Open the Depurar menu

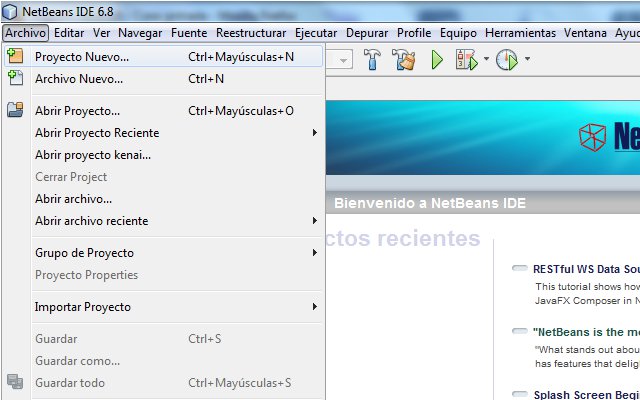coord(367,33)
